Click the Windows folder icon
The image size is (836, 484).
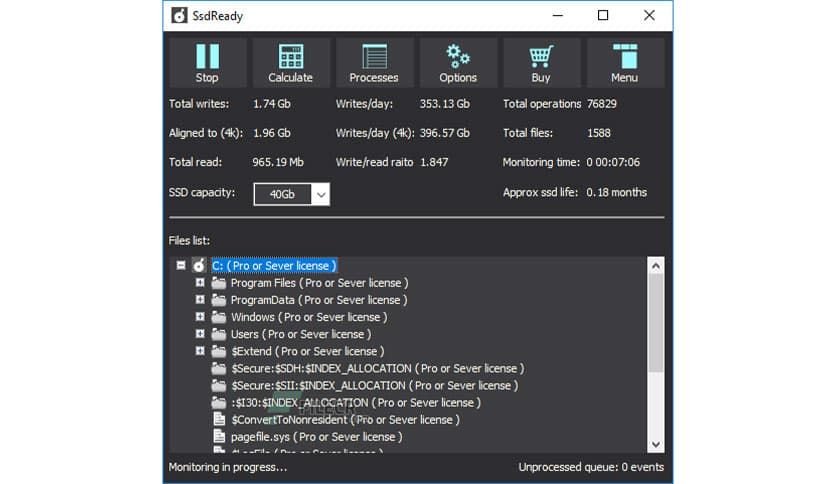pos(219,317)
